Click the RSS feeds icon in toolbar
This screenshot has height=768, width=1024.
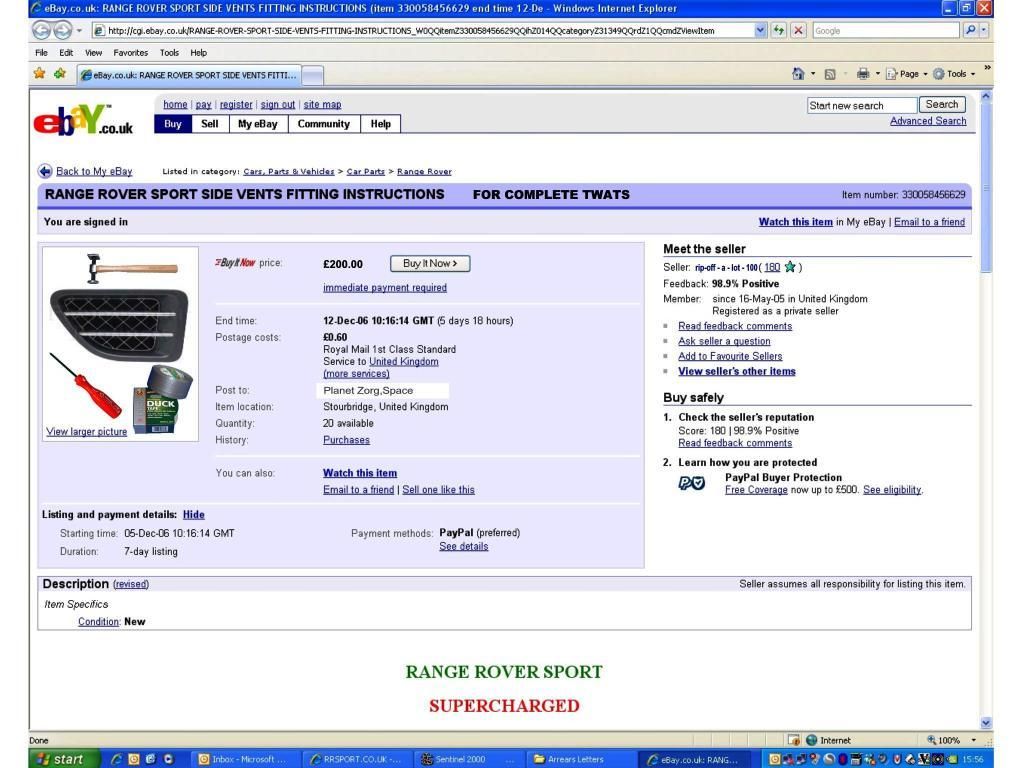[x=830, y=74]
